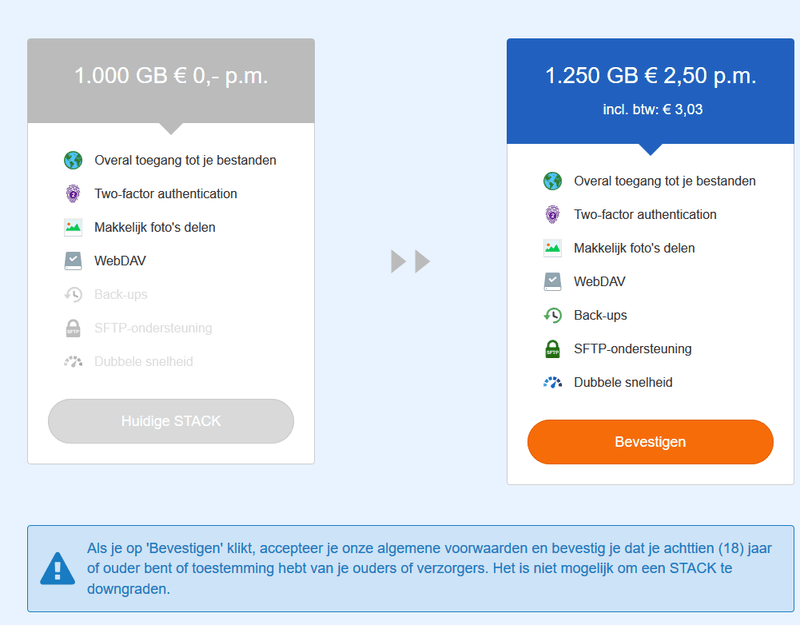Click 'Dubbele snelheid' label in the paid plan
Viewport: 800px width, 625px height.
click(x=623, y=382)
